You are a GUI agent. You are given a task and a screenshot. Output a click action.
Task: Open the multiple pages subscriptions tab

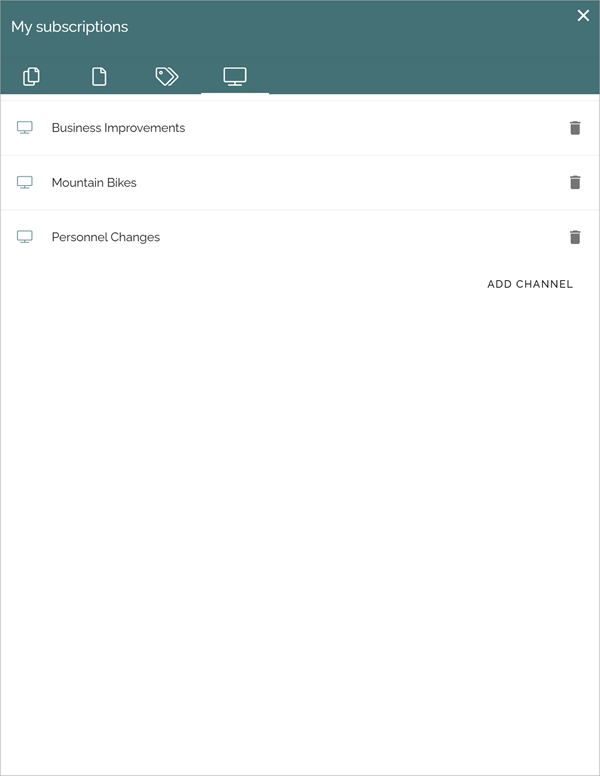(x=31, y=77)
